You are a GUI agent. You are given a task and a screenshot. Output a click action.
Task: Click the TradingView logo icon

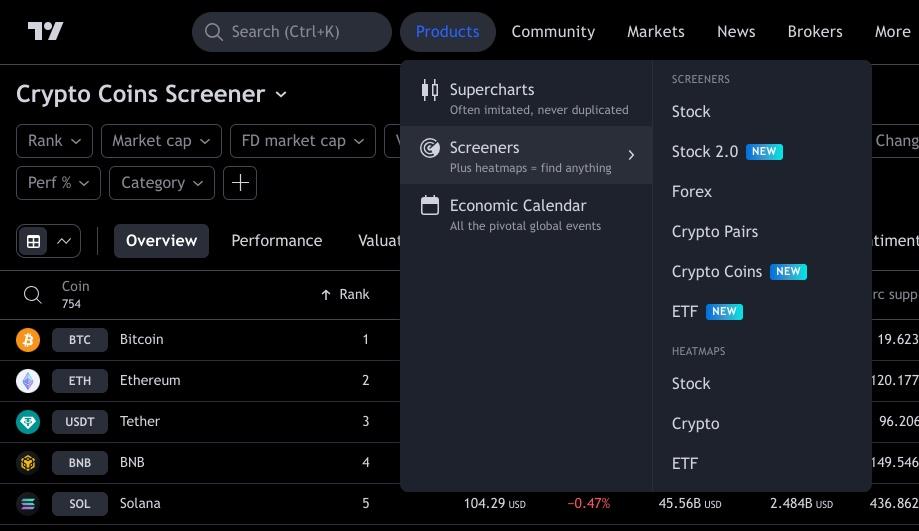pyautogui.click(x=45, y=31)
